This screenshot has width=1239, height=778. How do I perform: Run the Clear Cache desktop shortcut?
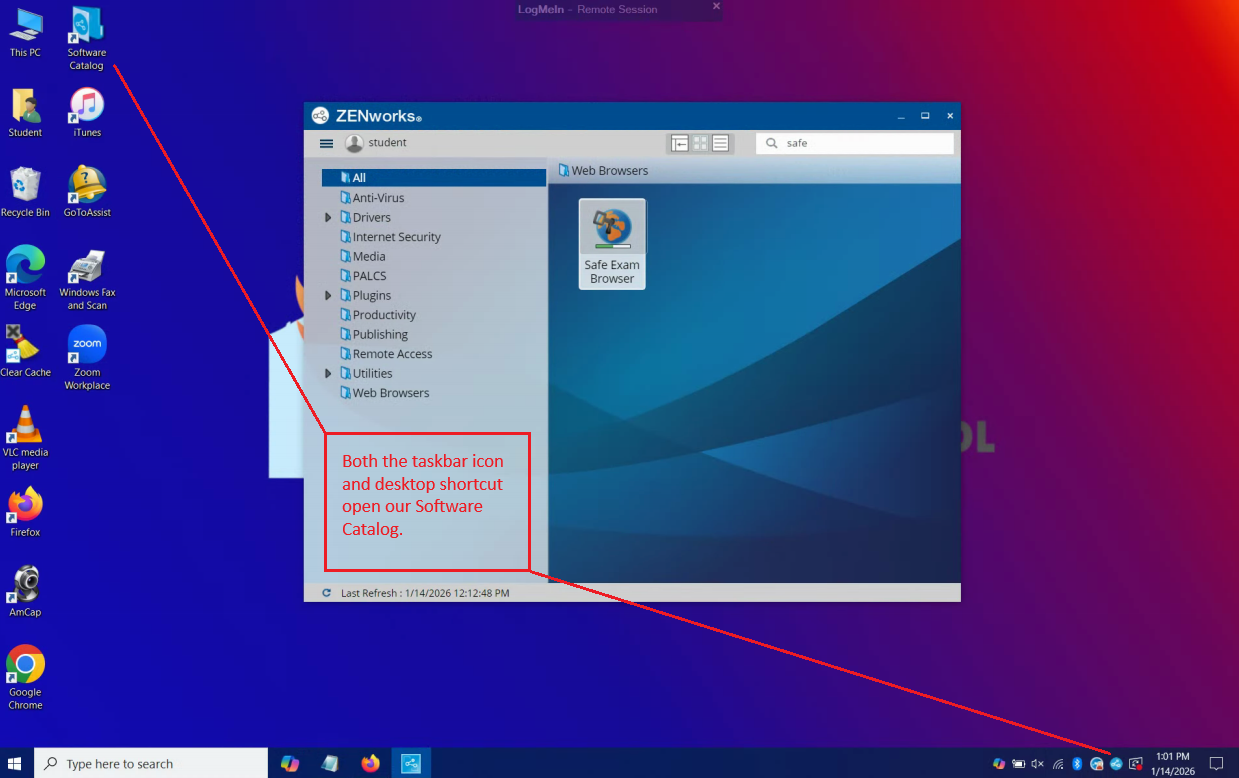(25, 352)
